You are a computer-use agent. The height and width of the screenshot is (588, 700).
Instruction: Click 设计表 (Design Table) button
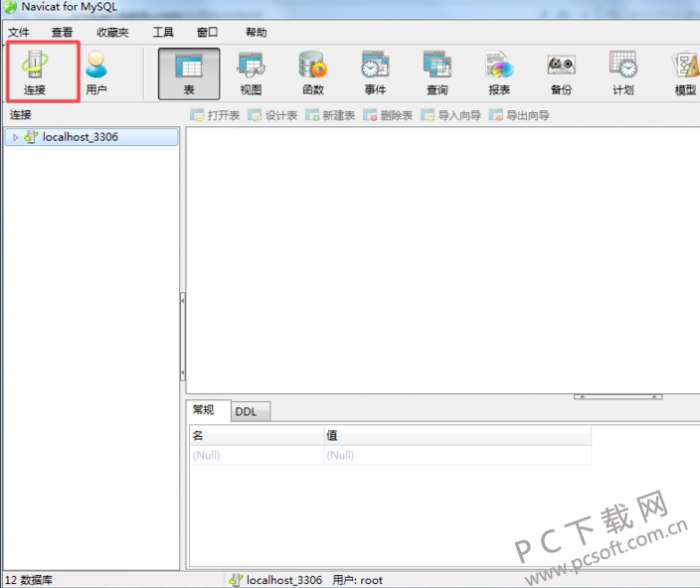tap(273, 115)
